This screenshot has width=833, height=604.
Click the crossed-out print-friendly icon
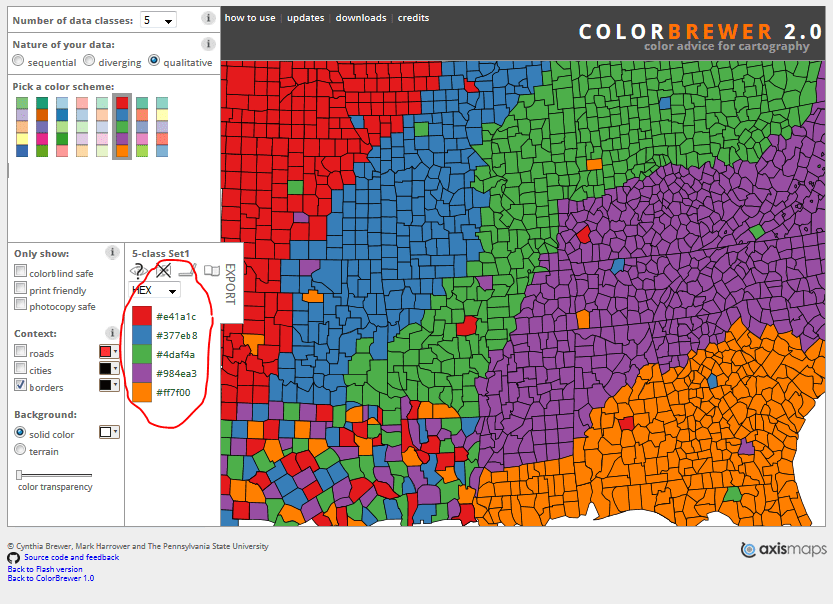163,270
